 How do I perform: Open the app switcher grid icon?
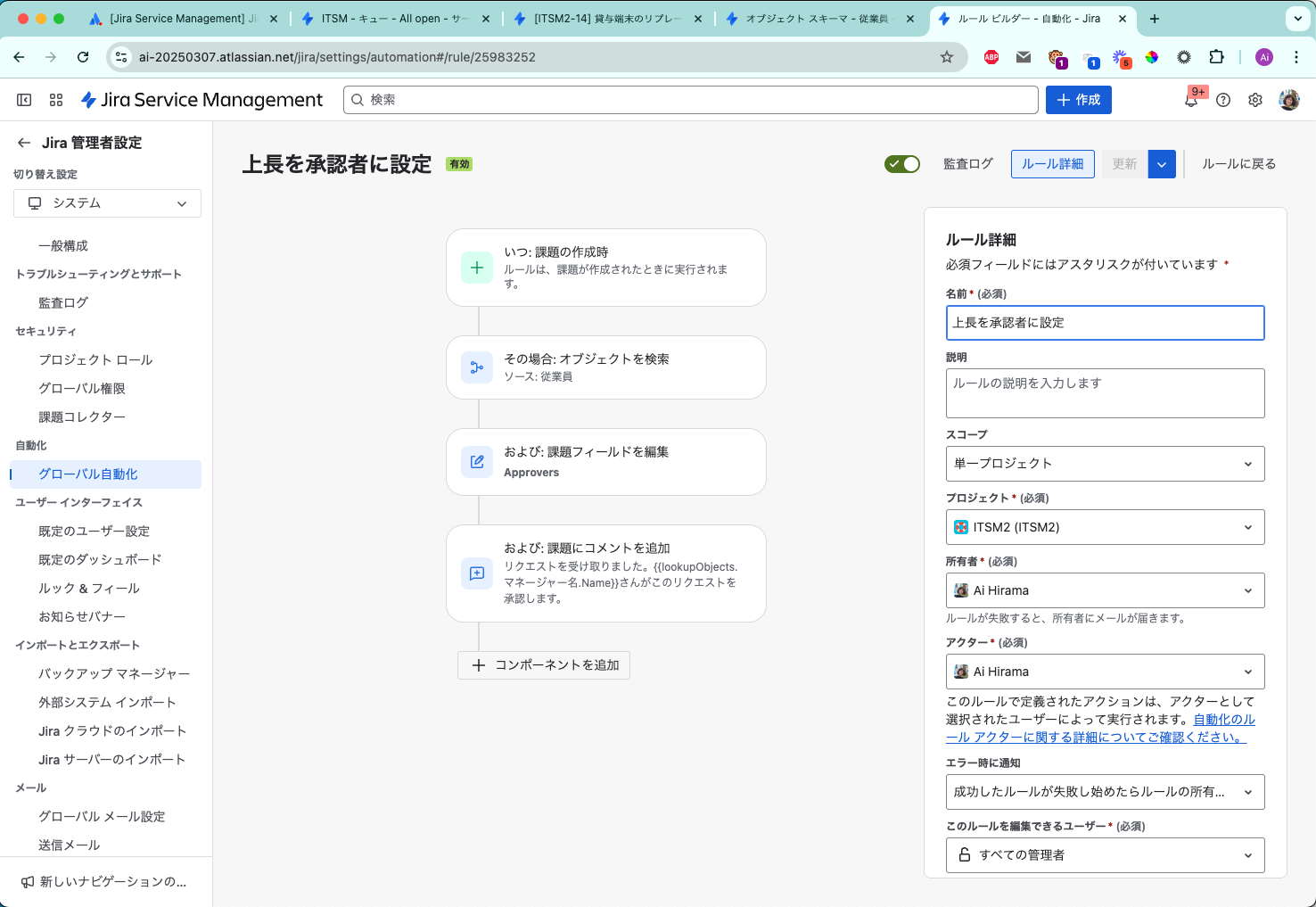(x=56, y=100)
